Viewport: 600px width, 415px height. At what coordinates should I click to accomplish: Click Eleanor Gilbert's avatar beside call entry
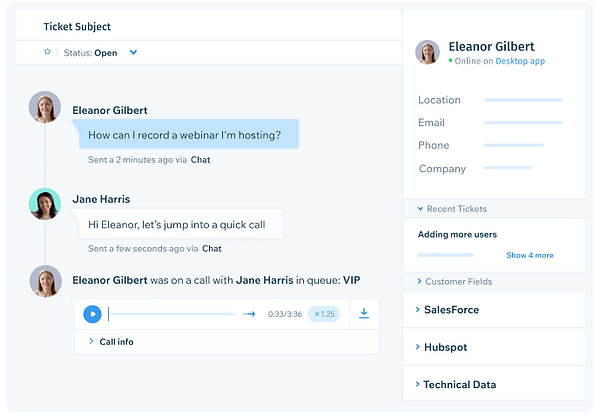tap(46, 282)
